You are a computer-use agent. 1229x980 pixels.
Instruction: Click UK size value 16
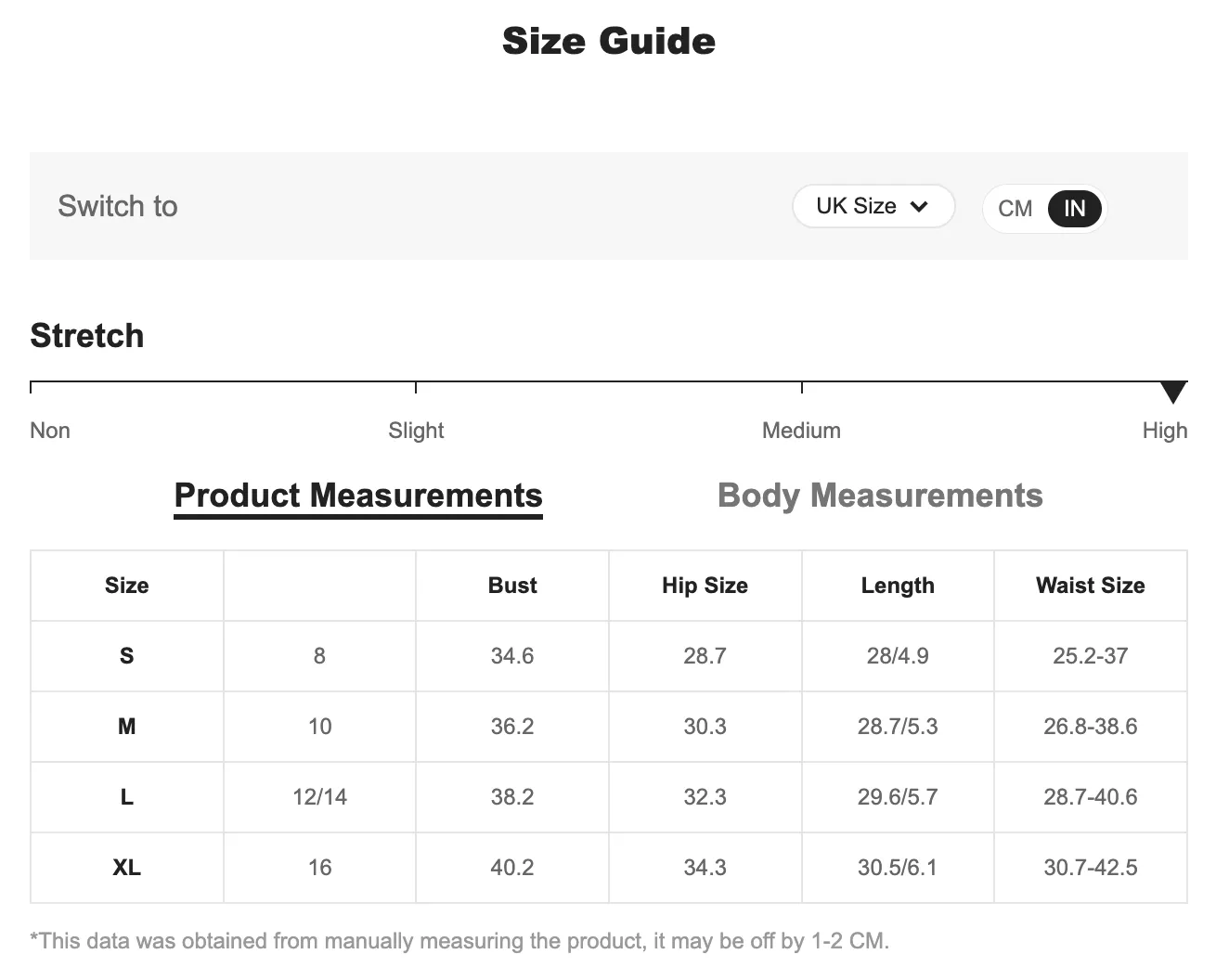tap(319, 868)
